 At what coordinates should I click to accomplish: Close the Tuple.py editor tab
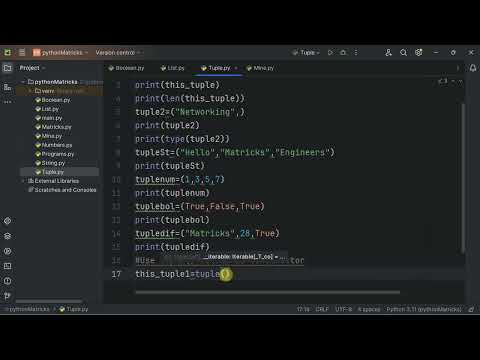point(236,68)
